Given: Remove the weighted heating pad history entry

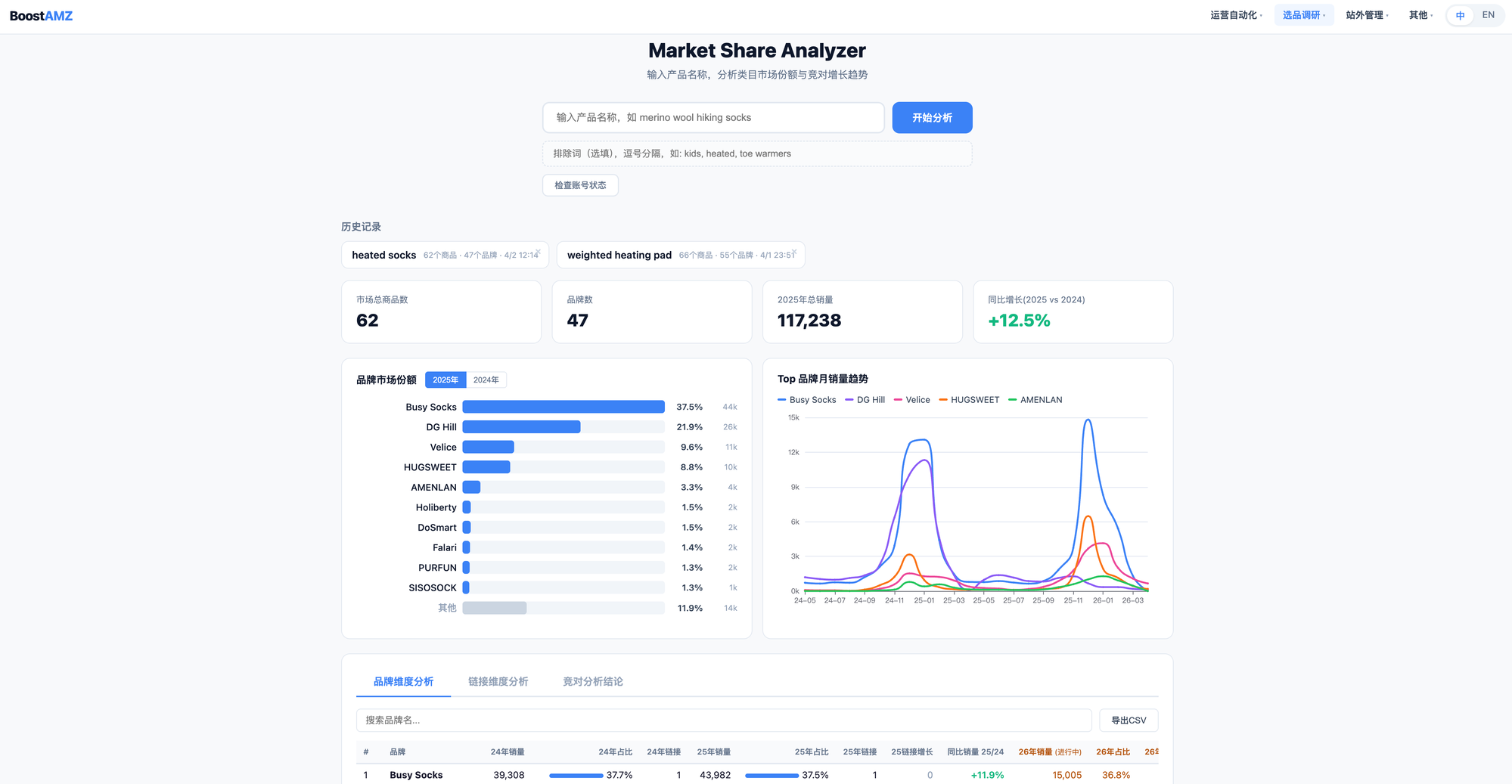Looking at the screenshot, I should click(794, 252).
